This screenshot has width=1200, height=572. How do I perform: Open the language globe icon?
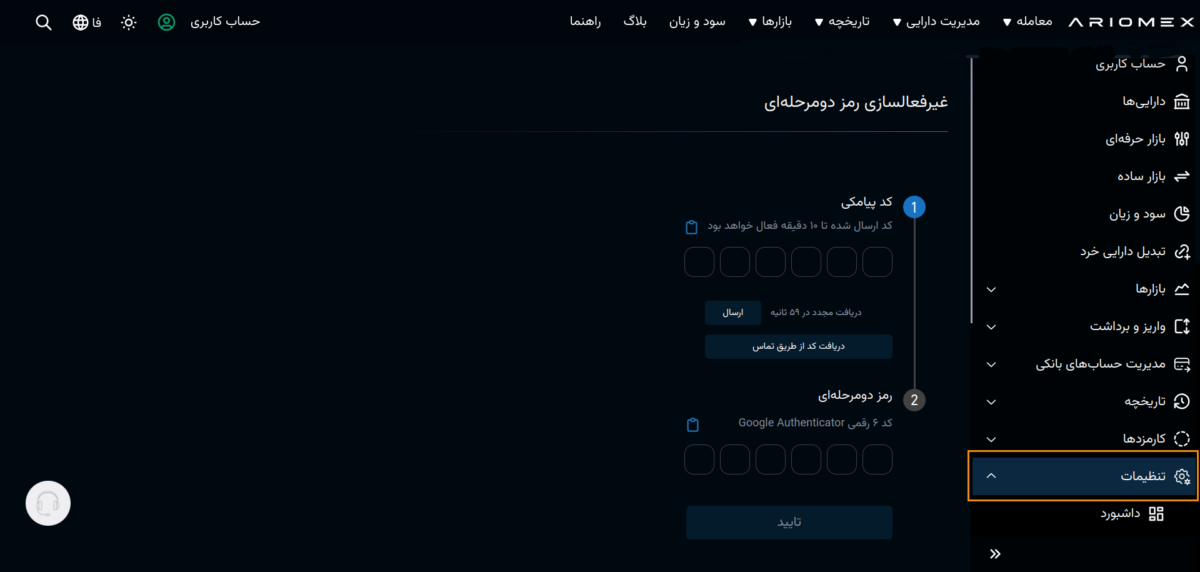[81, 22]
